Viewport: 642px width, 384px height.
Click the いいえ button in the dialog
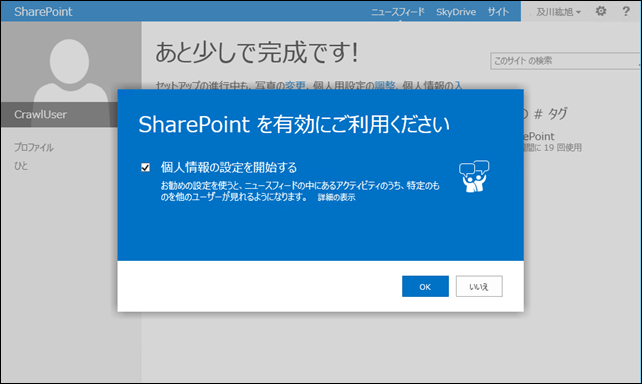pos(479,286)
